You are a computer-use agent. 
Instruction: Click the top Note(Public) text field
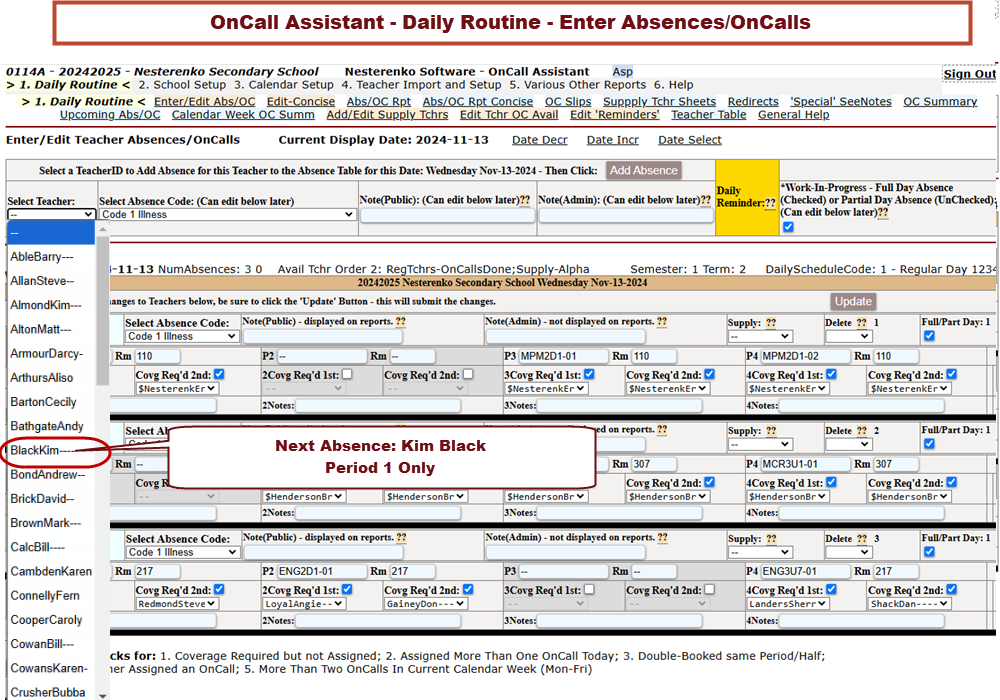(447, 215)
